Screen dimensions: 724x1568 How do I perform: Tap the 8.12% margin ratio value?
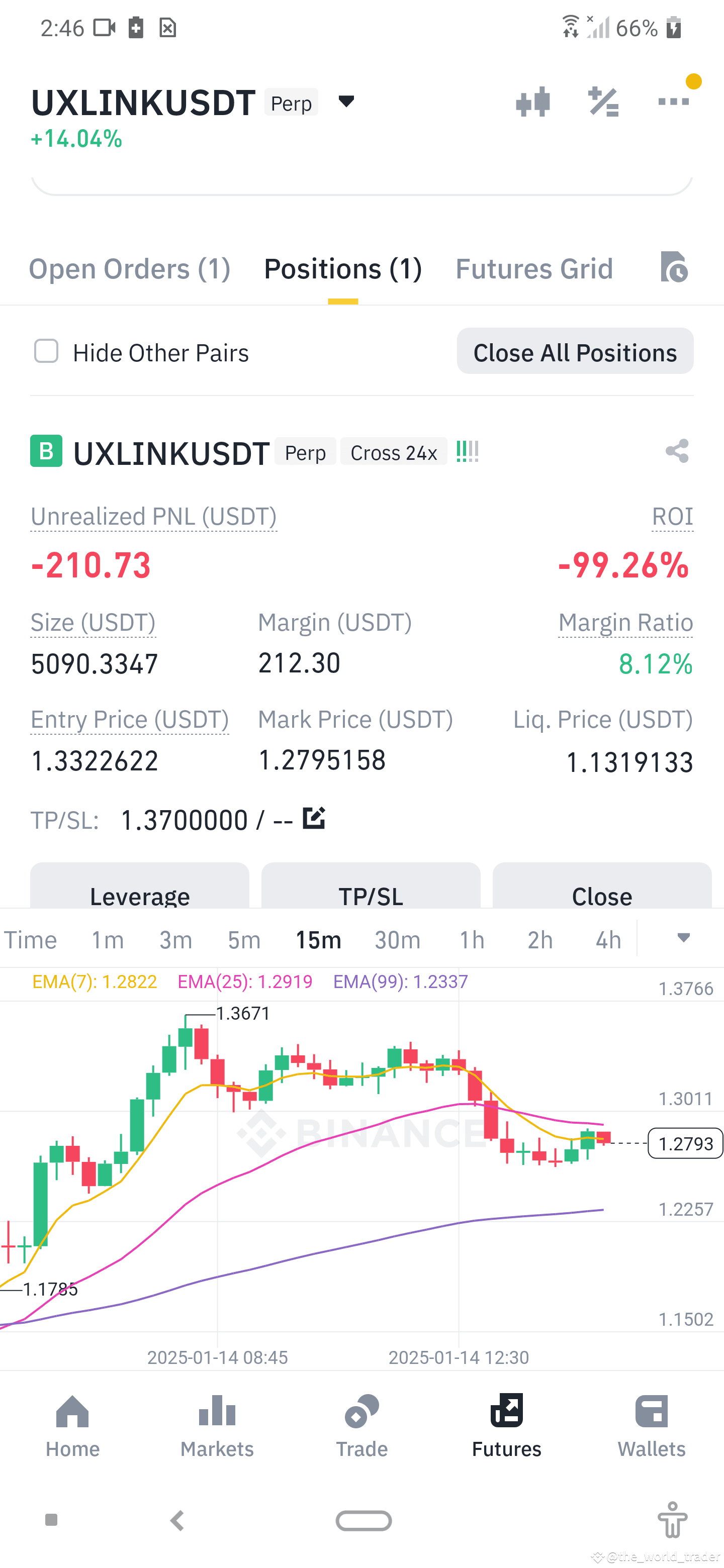656,663
